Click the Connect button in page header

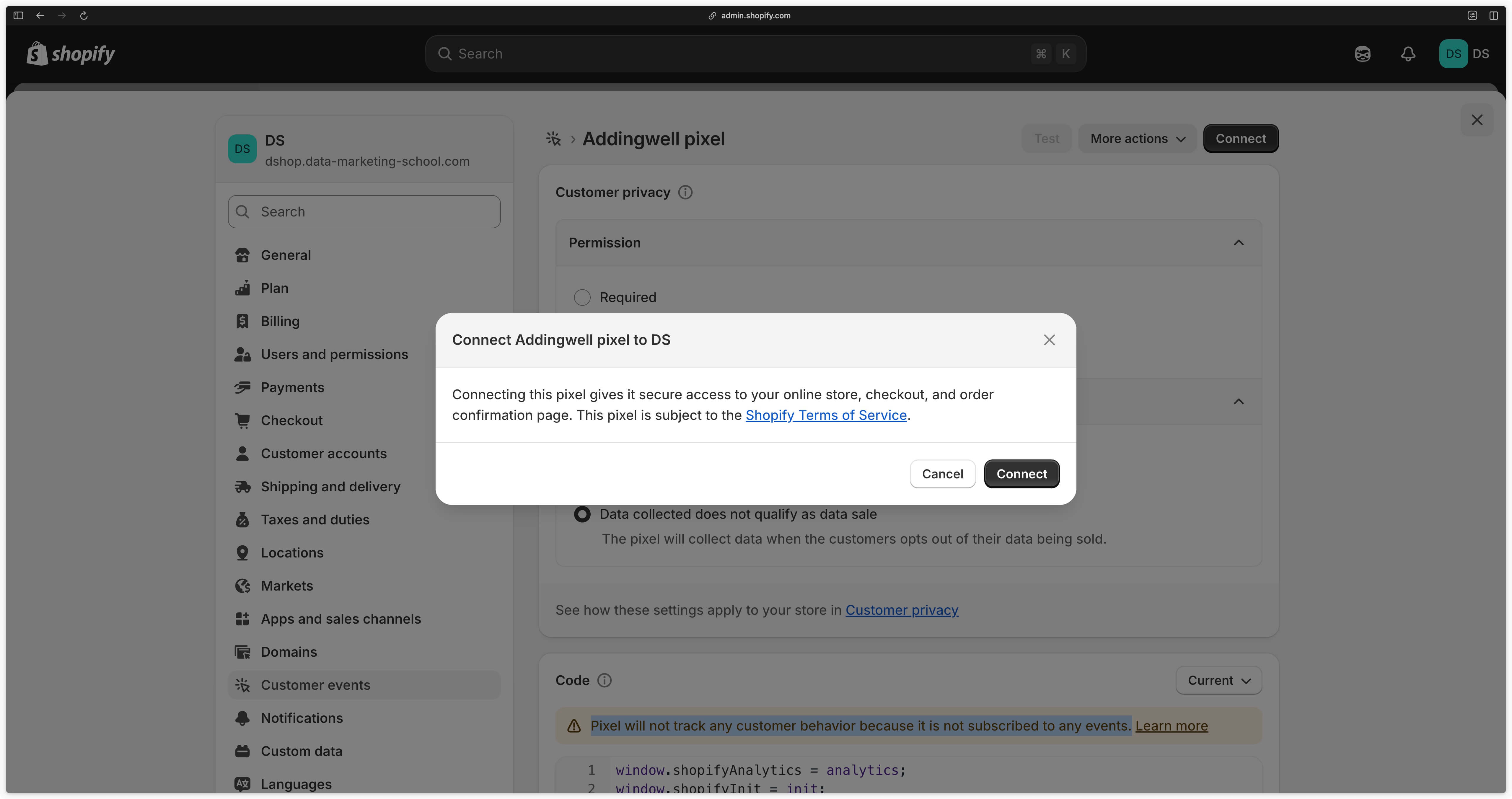pos(1241,138)
